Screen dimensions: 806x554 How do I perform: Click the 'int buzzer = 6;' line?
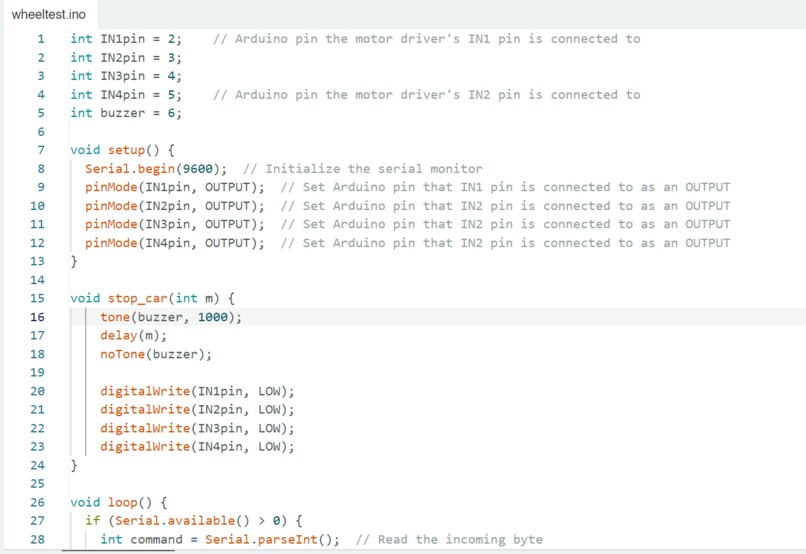(126, 113)
